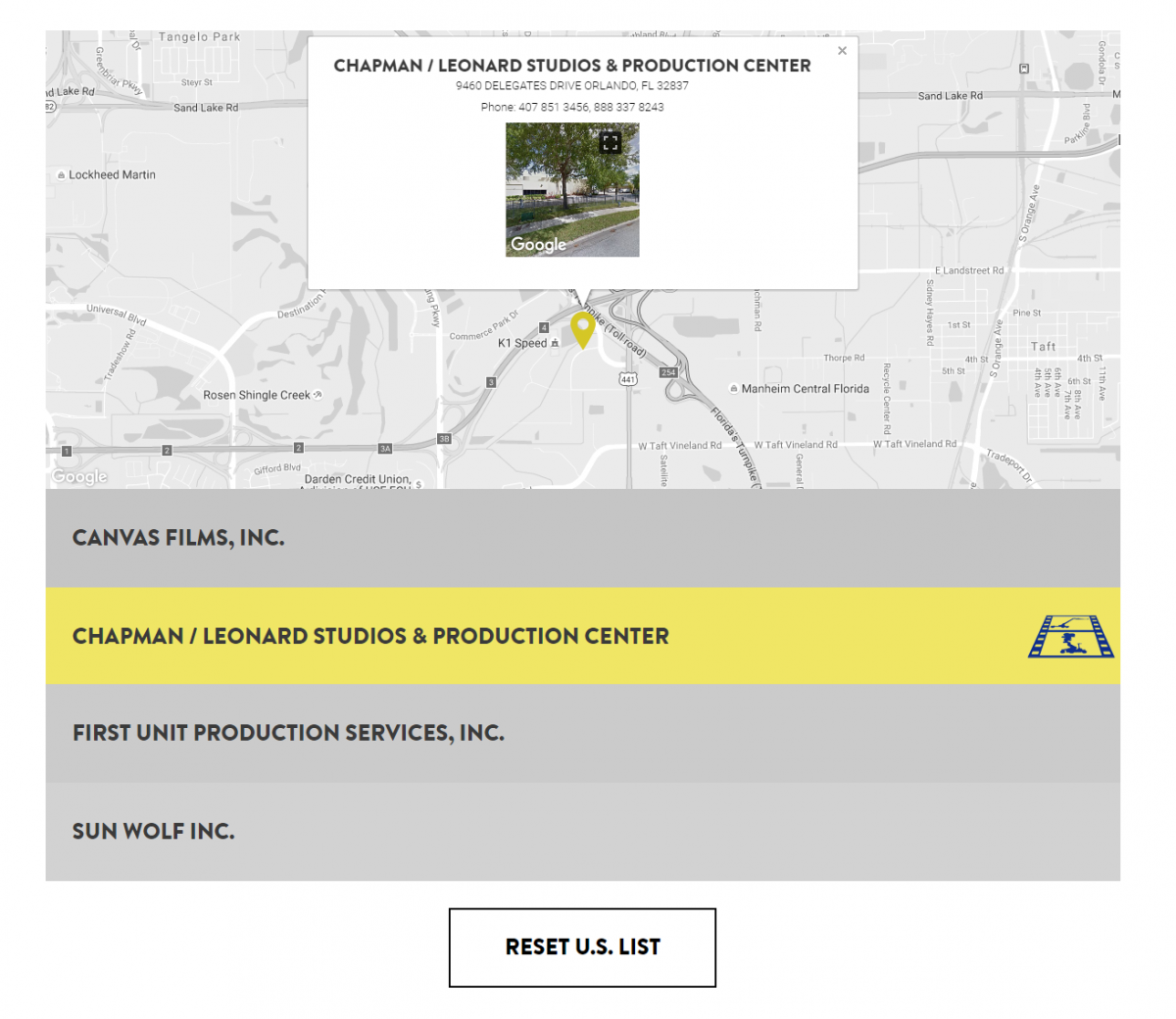This screenshot has height=1019, width=1176.
Task: Click the Chapman / Leonard film logo icon
Action: (1070, 636)
